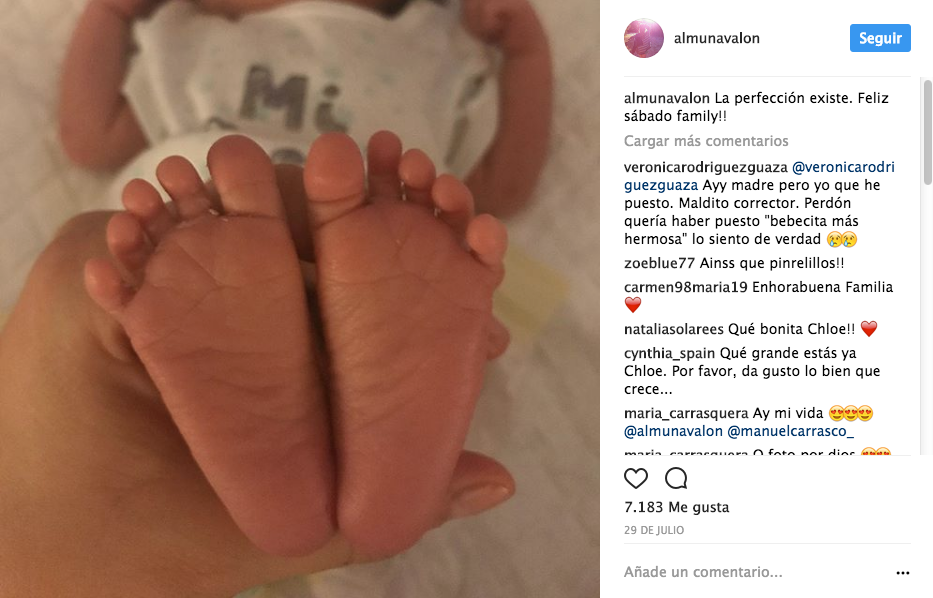
Task: View likes list at 7.183 Me gusta
Action: point(677,507)
